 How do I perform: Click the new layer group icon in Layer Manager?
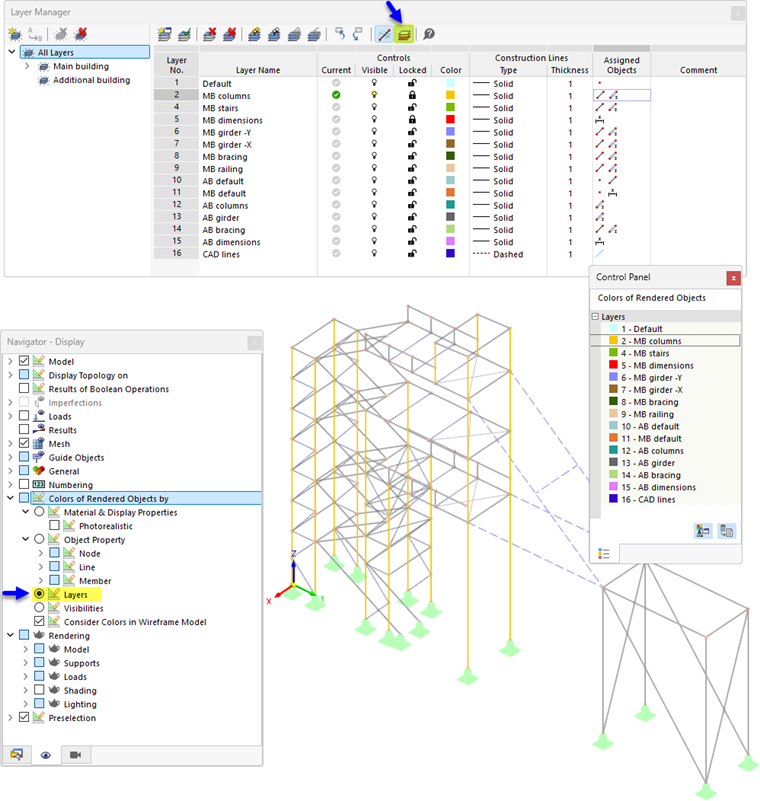tap(15, 34)
